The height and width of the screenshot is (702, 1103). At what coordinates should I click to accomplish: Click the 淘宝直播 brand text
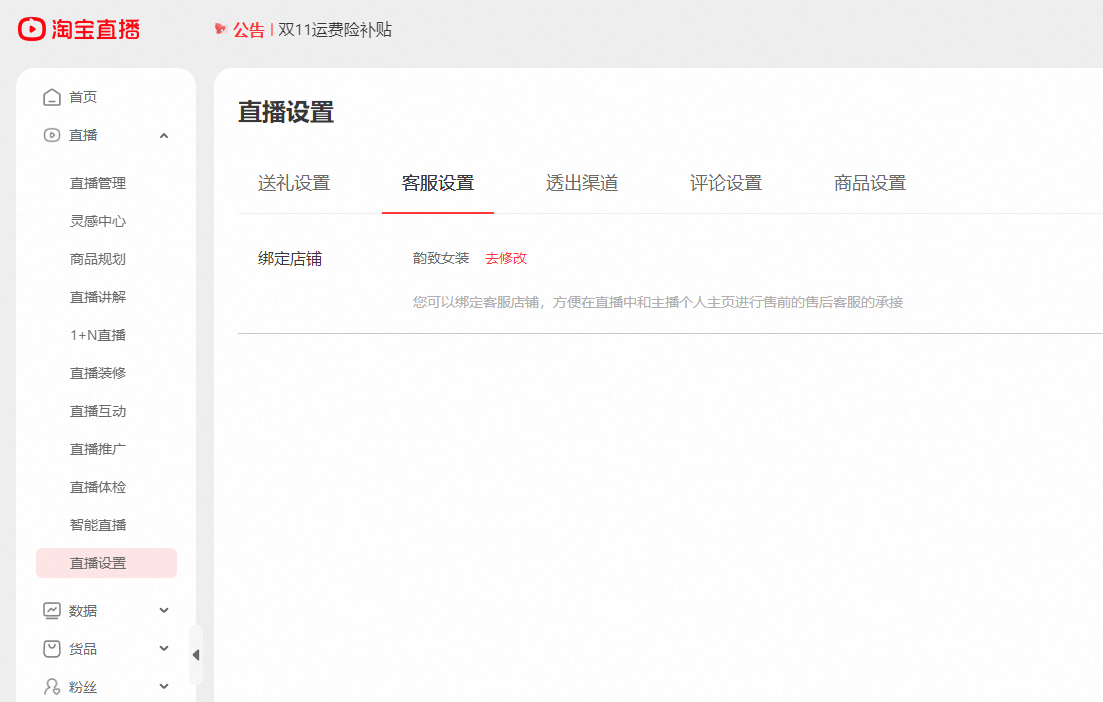[x=96, y=29]
